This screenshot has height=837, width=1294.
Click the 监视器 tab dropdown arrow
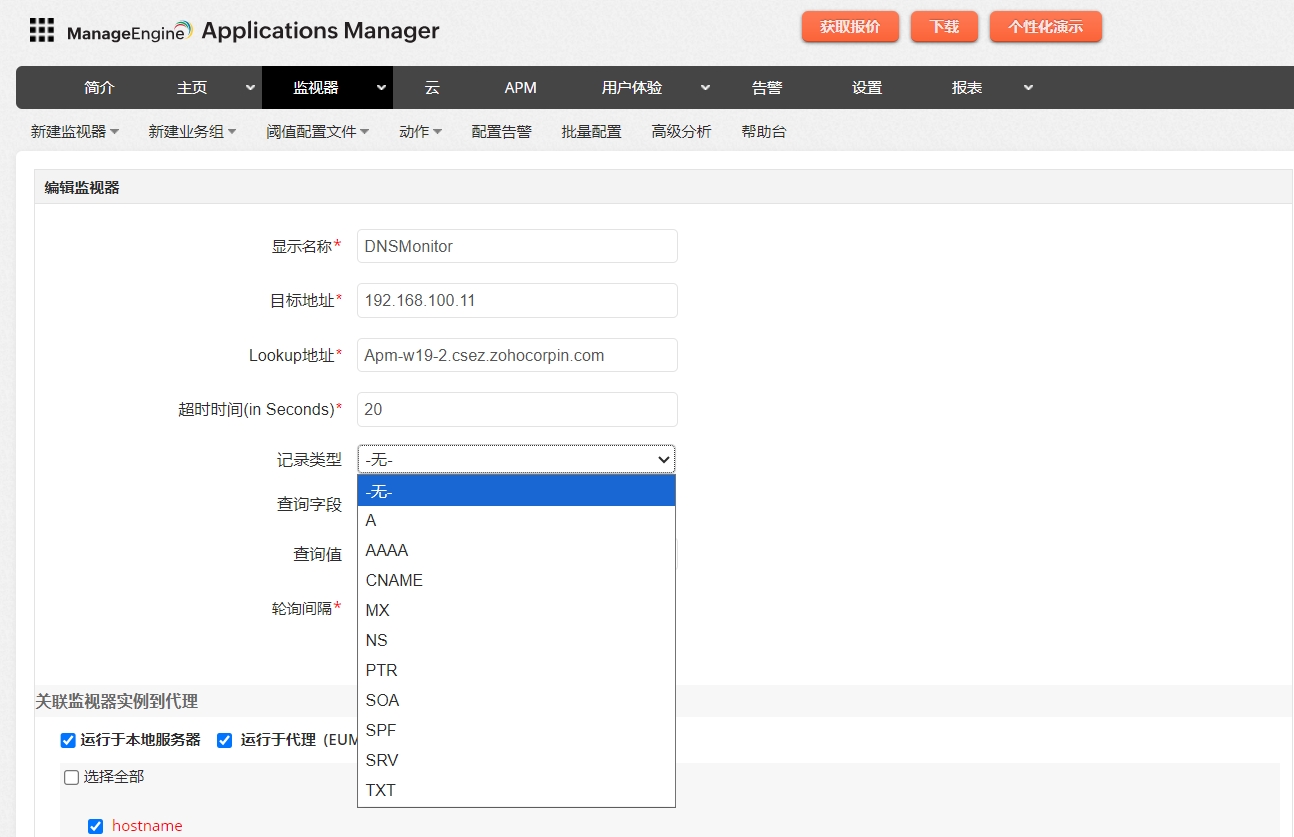[381, 88]
